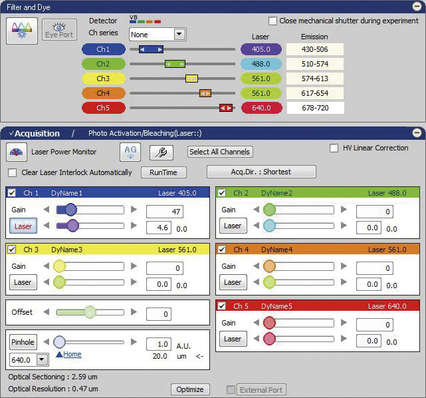Click the AG auto gain icon
Screen dimensions: 426x398
tap(130, 152)
